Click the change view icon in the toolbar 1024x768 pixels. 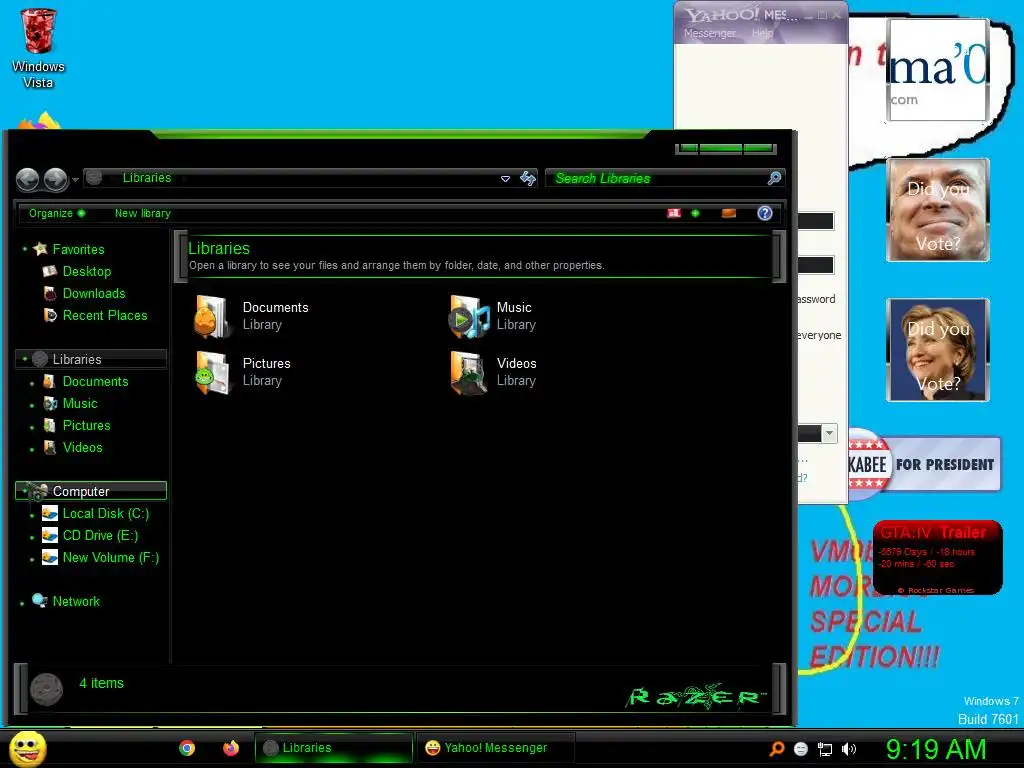coord(674,213)
